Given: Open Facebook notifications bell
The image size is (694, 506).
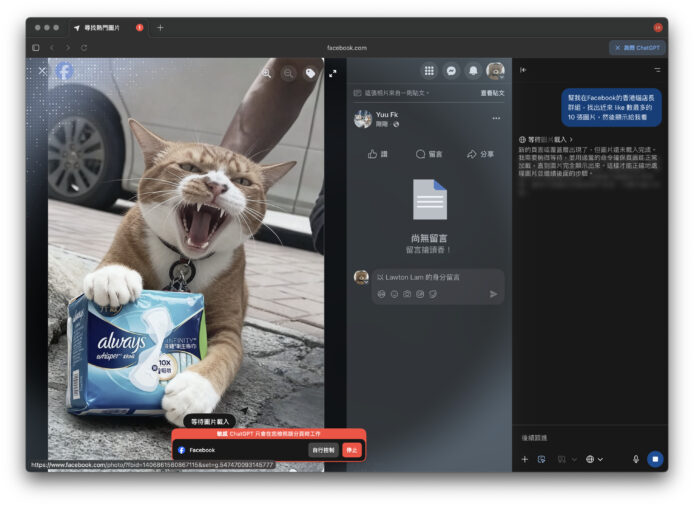Looking at the screenshot, I should (x=473, y=71).
